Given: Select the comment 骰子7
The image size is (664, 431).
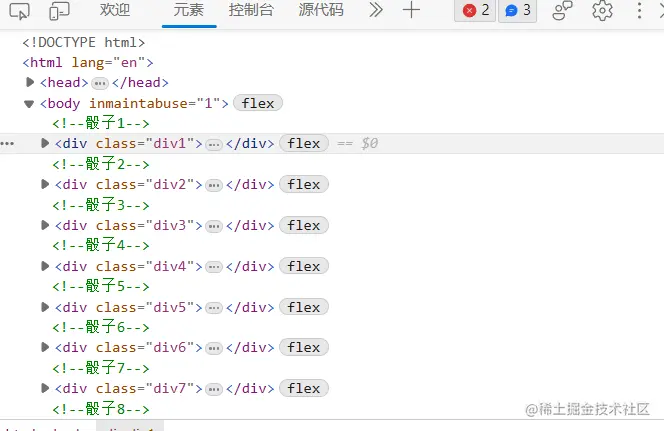Looking at the screenshot, I should (x=101, y=368).
